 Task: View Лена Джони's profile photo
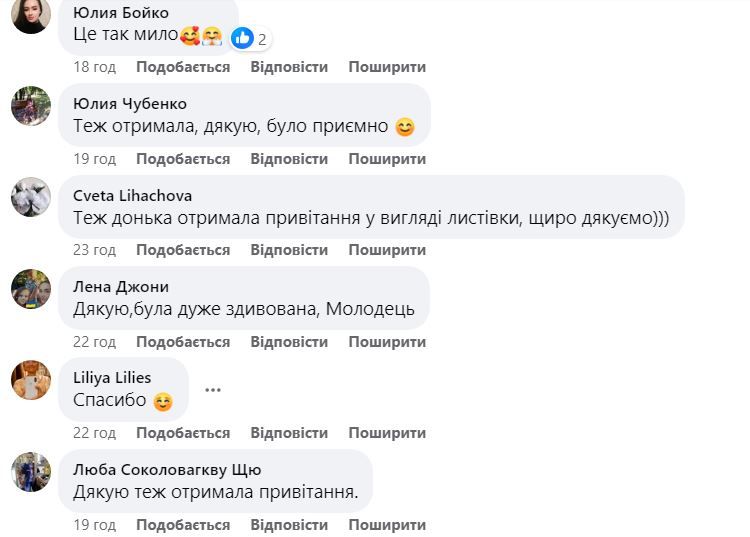click(x=31, y=289)
